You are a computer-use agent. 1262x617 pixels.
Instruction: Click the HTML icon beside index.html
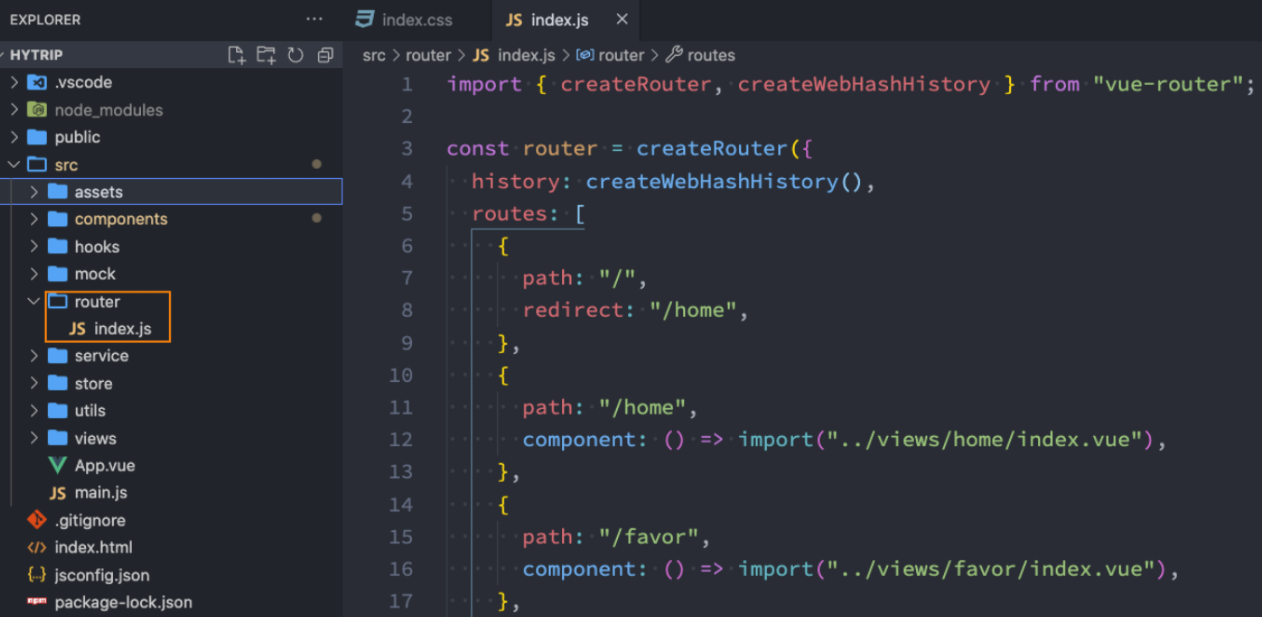point(37,548)
